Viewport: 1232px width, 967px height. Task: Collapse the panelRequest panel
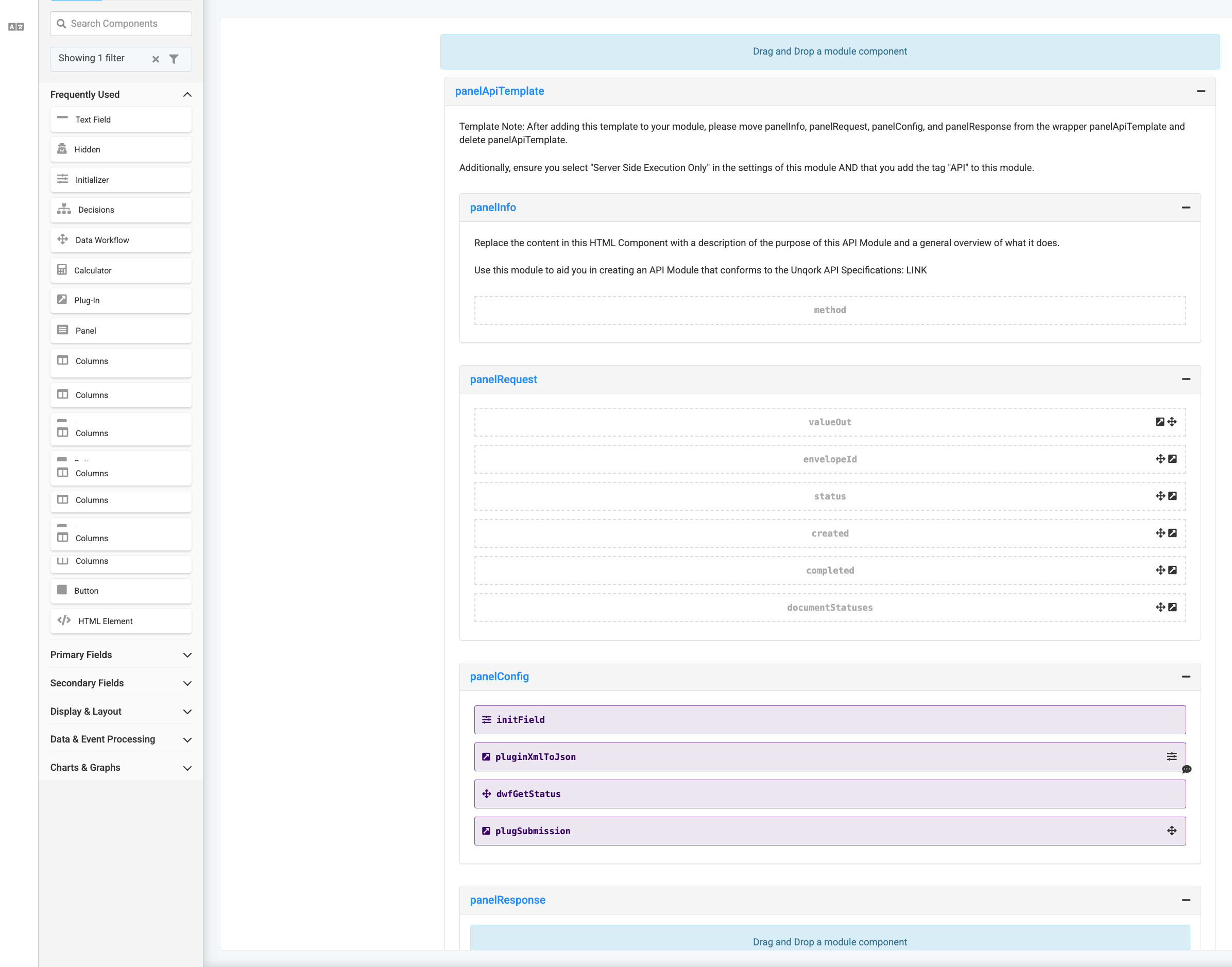click(1187, 379)
